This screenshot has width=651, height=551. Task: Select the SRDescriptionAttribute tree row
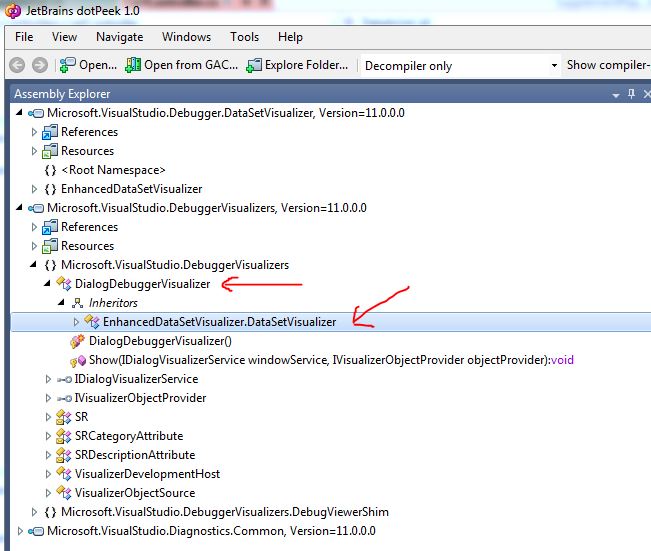click(x=330, y=455)
